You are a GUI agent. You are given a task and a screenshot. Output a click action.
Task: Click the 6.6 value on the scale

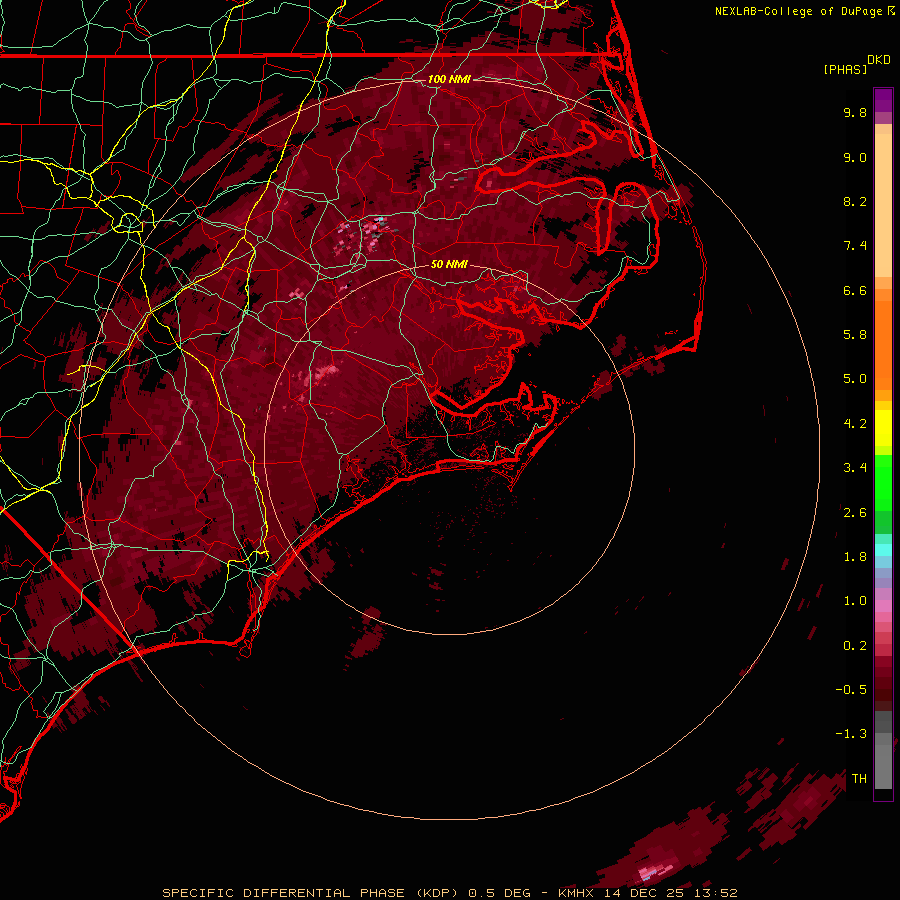pos(855,290)
